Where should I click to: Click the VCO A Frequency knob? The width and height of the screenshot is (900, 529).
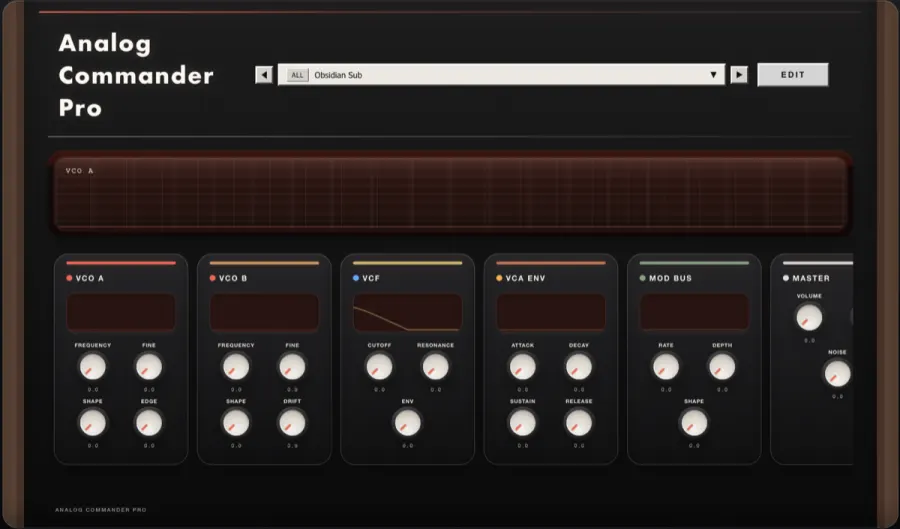tap(92, 367)
